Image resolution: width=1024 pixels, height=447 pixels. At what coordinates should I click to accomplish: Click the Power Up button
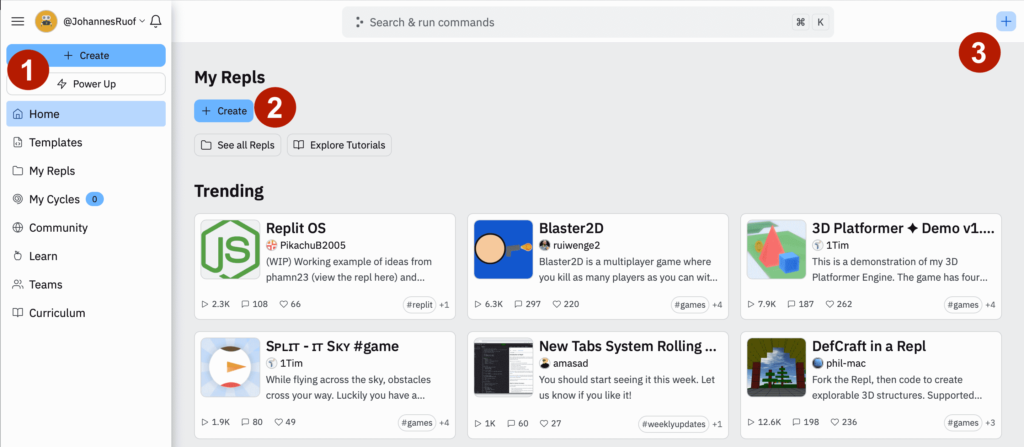click(86, 84)
